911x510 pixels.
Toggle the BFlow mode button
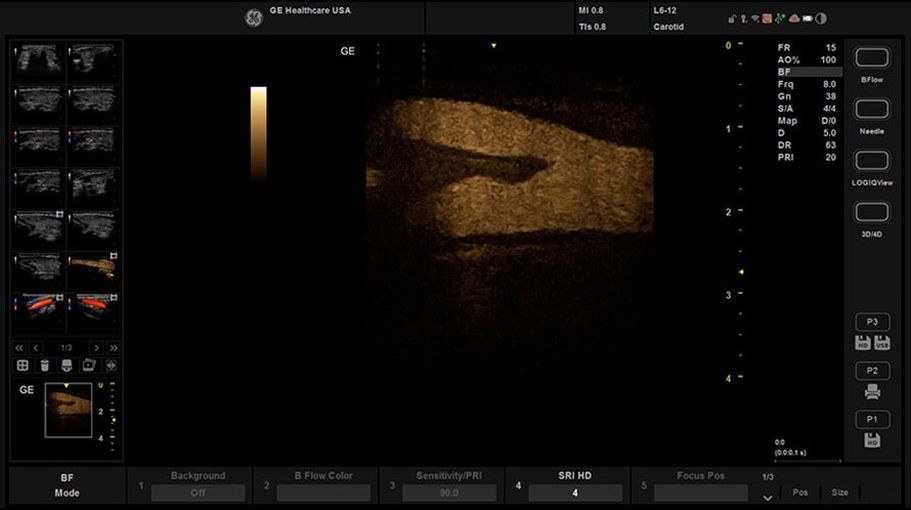click(872, 58)
